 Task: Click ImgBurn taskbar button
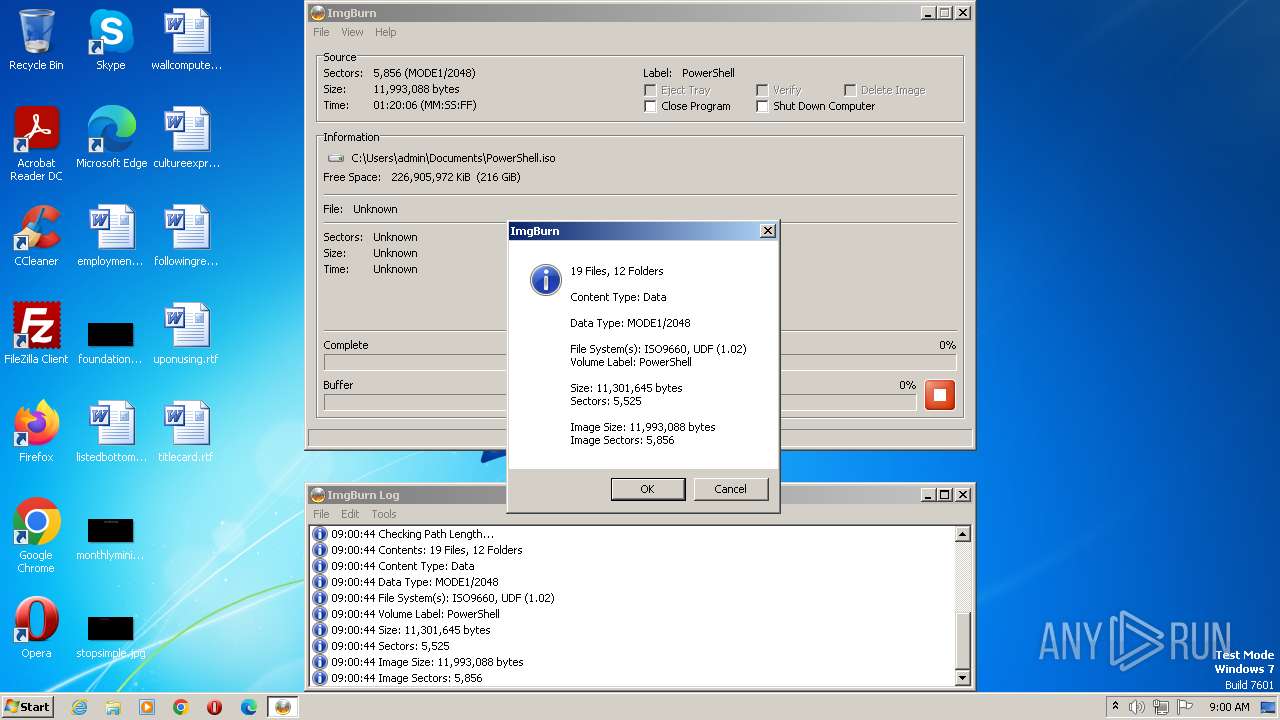pos(283,707)
